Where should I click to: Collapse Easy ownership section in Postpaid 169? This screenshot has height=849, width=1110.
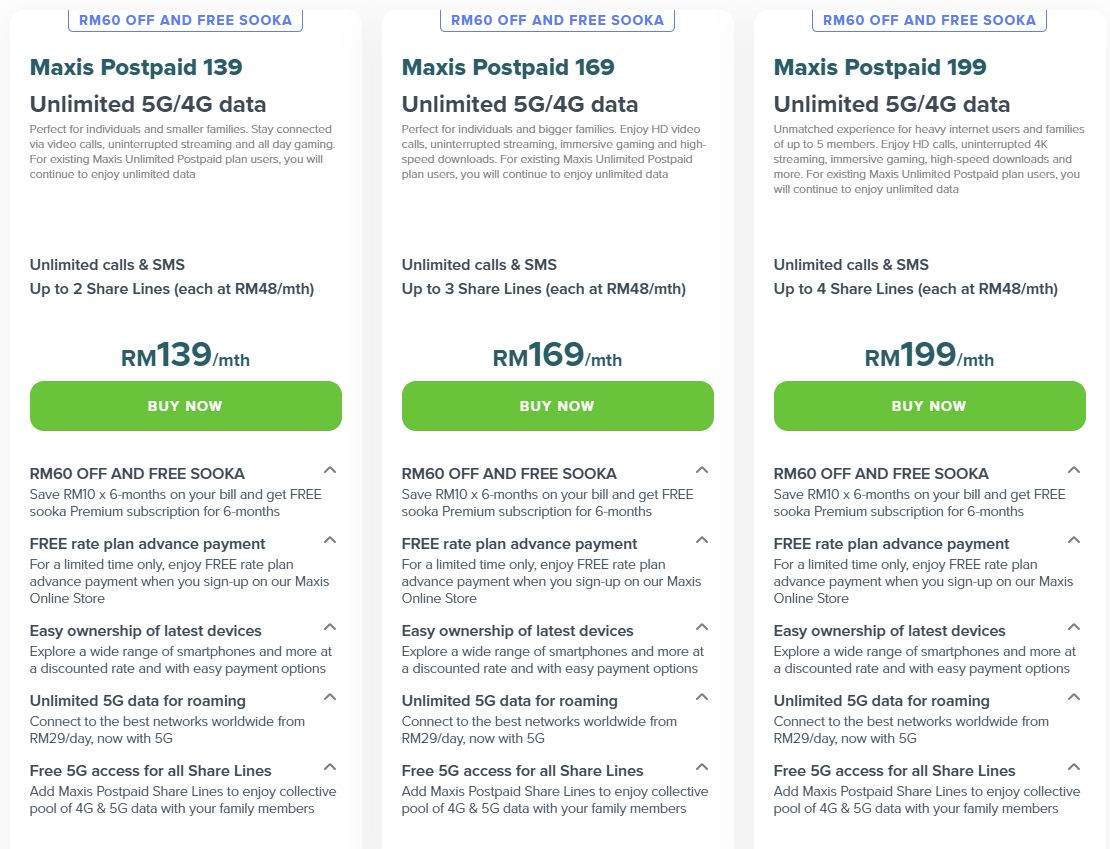pos(702,627)
